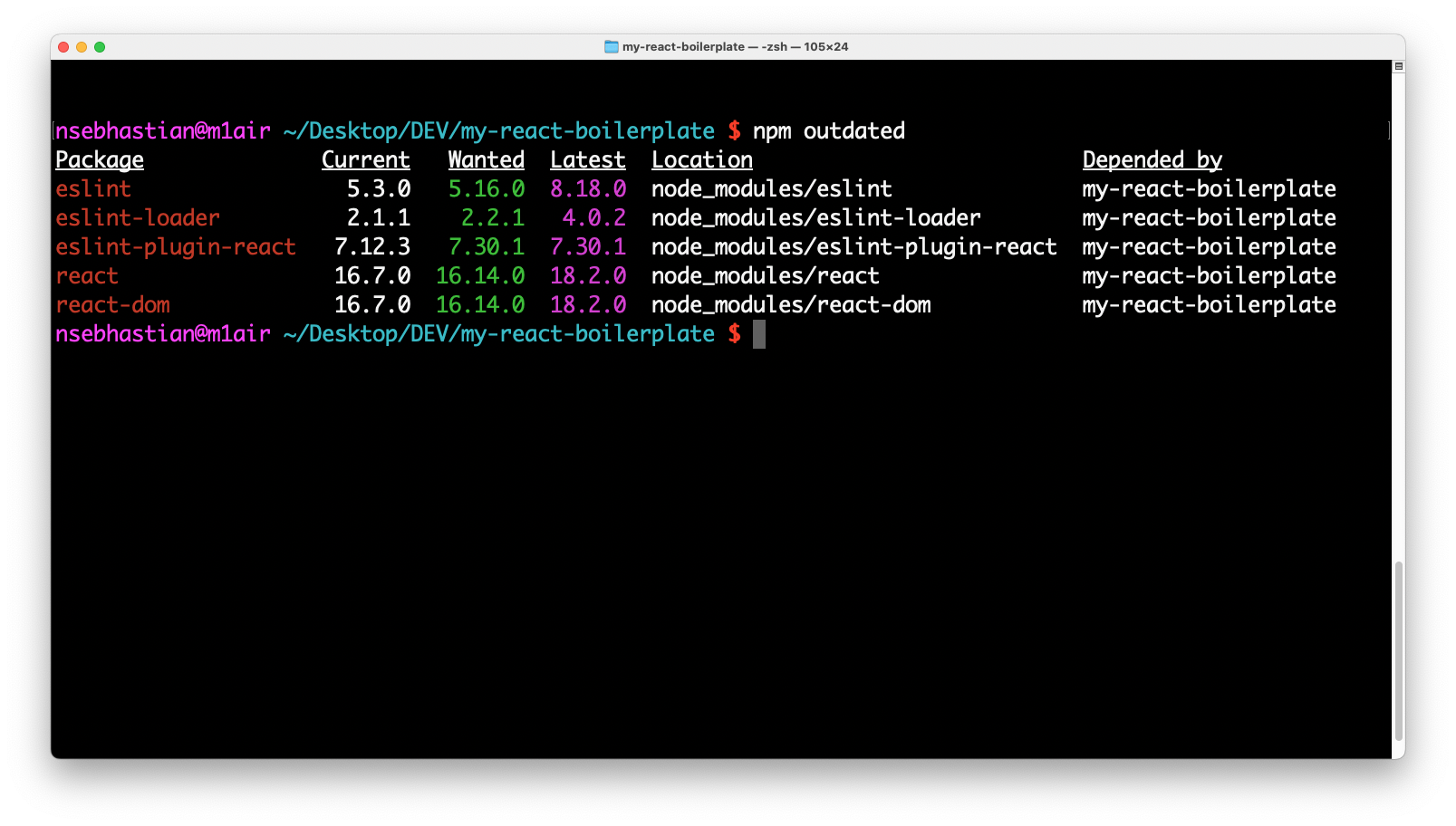Click the 'npm outdated' command text

click(x=829, y=131)
